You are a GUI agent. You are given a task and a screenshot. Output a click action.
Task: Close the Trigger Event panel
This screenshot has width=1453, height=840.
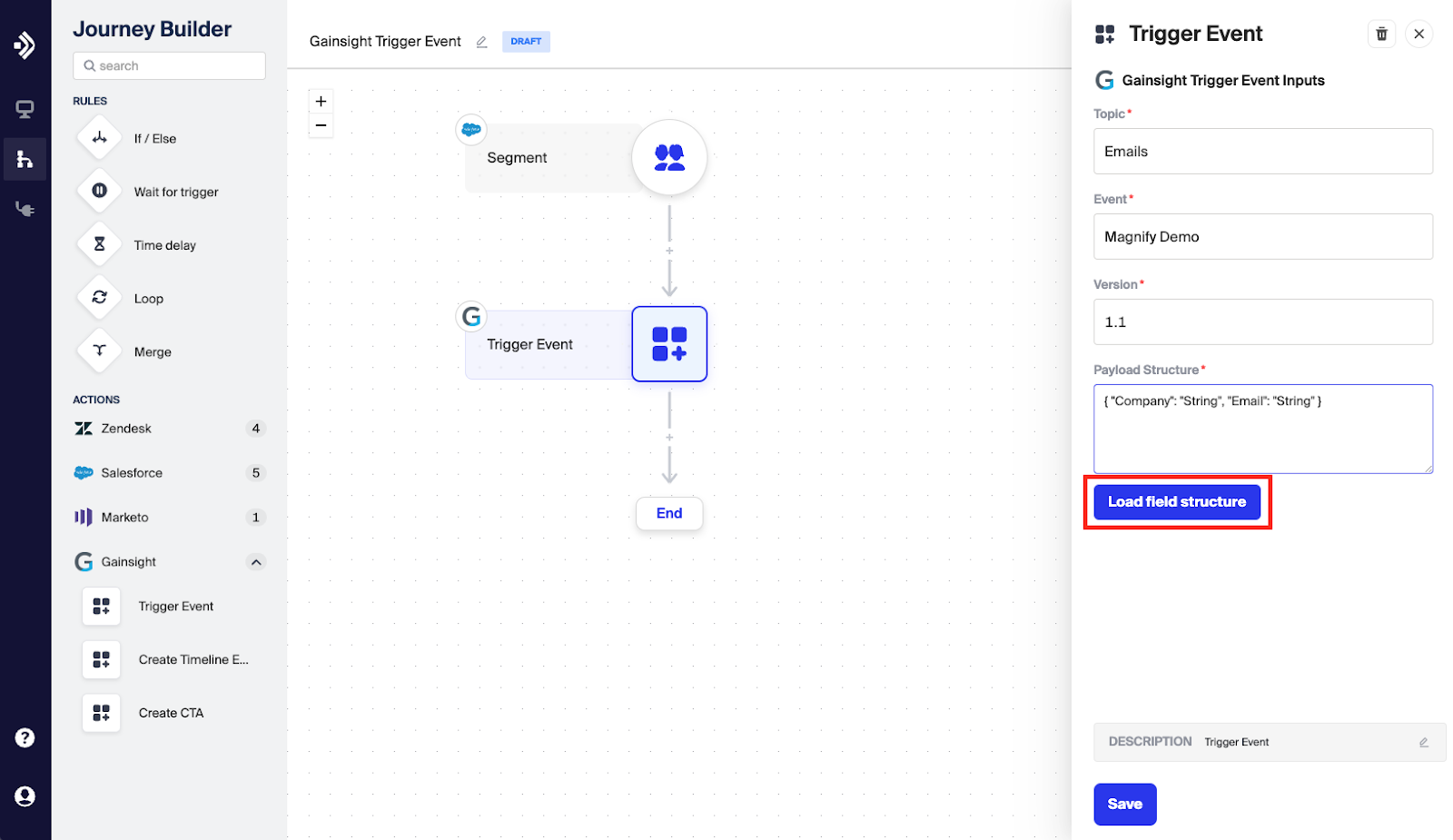tap(1418, 35)
